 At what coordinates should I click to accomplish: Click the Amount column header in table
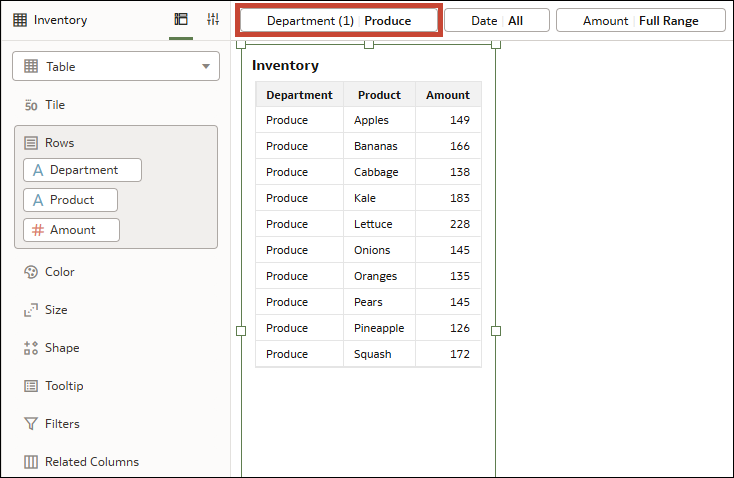pos(447,95)
